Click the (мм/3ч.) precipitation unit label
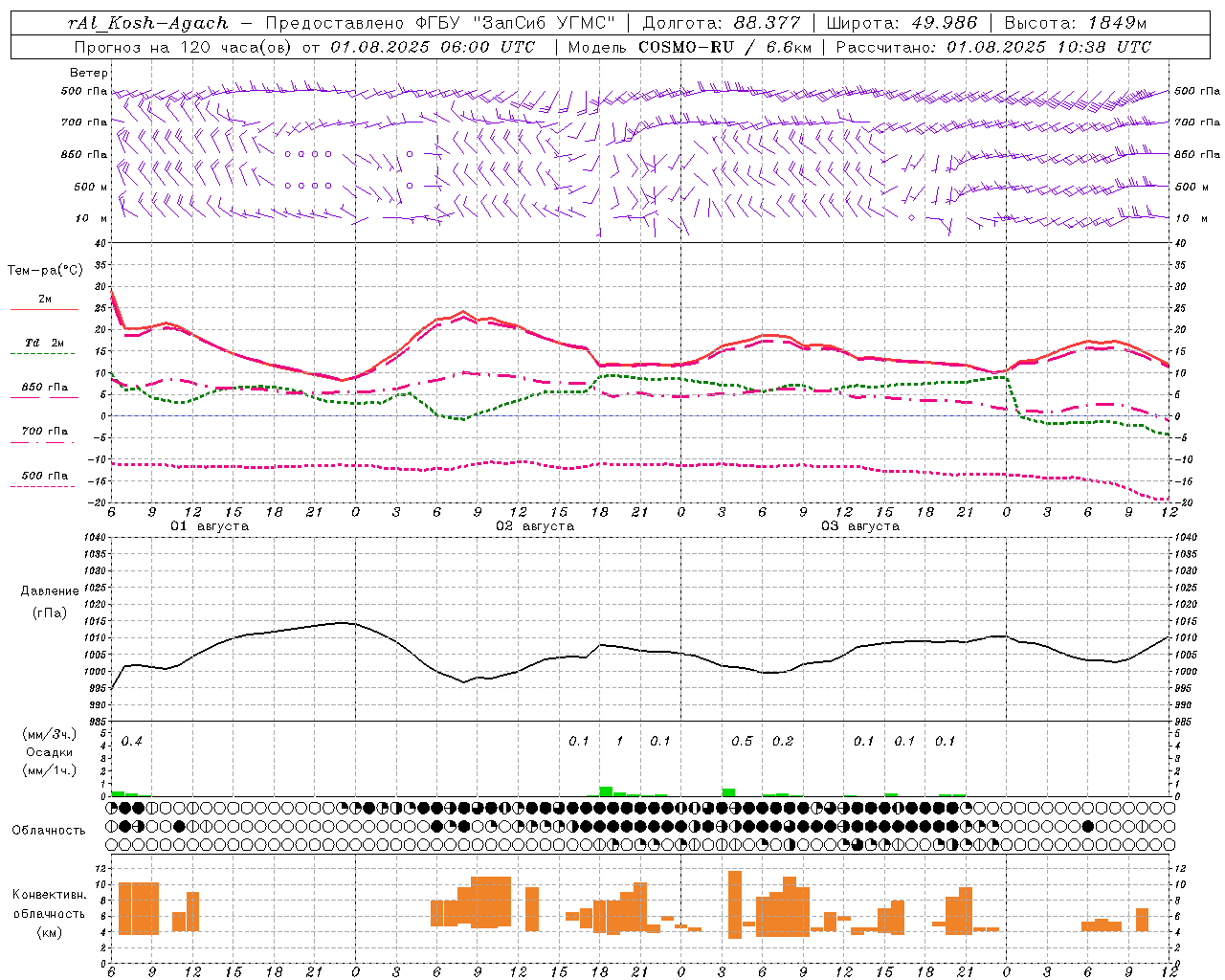The image size is (1225, 980). pos(50,735)
